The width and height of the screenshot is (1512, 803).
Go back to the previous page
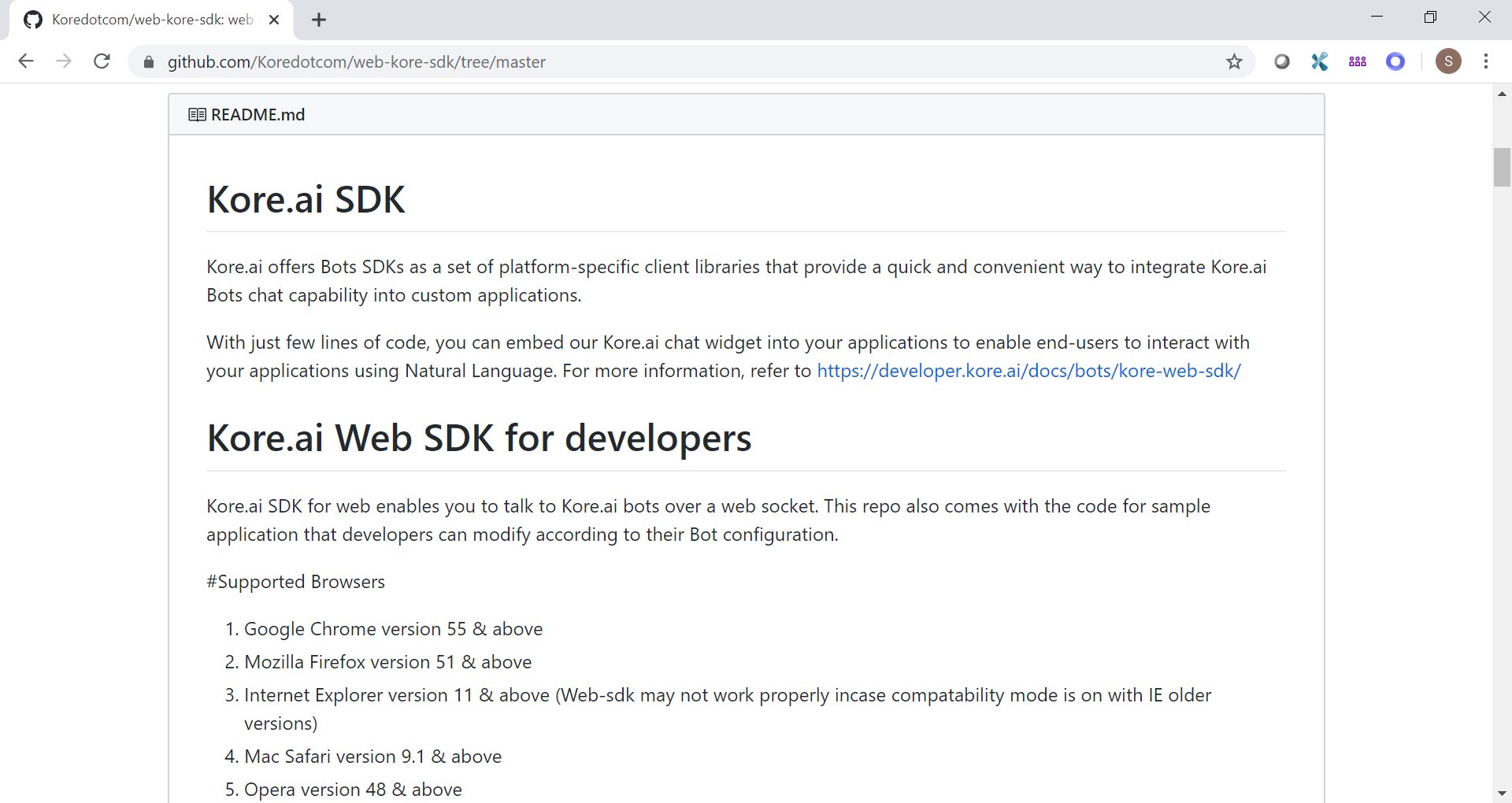[26, 61]
